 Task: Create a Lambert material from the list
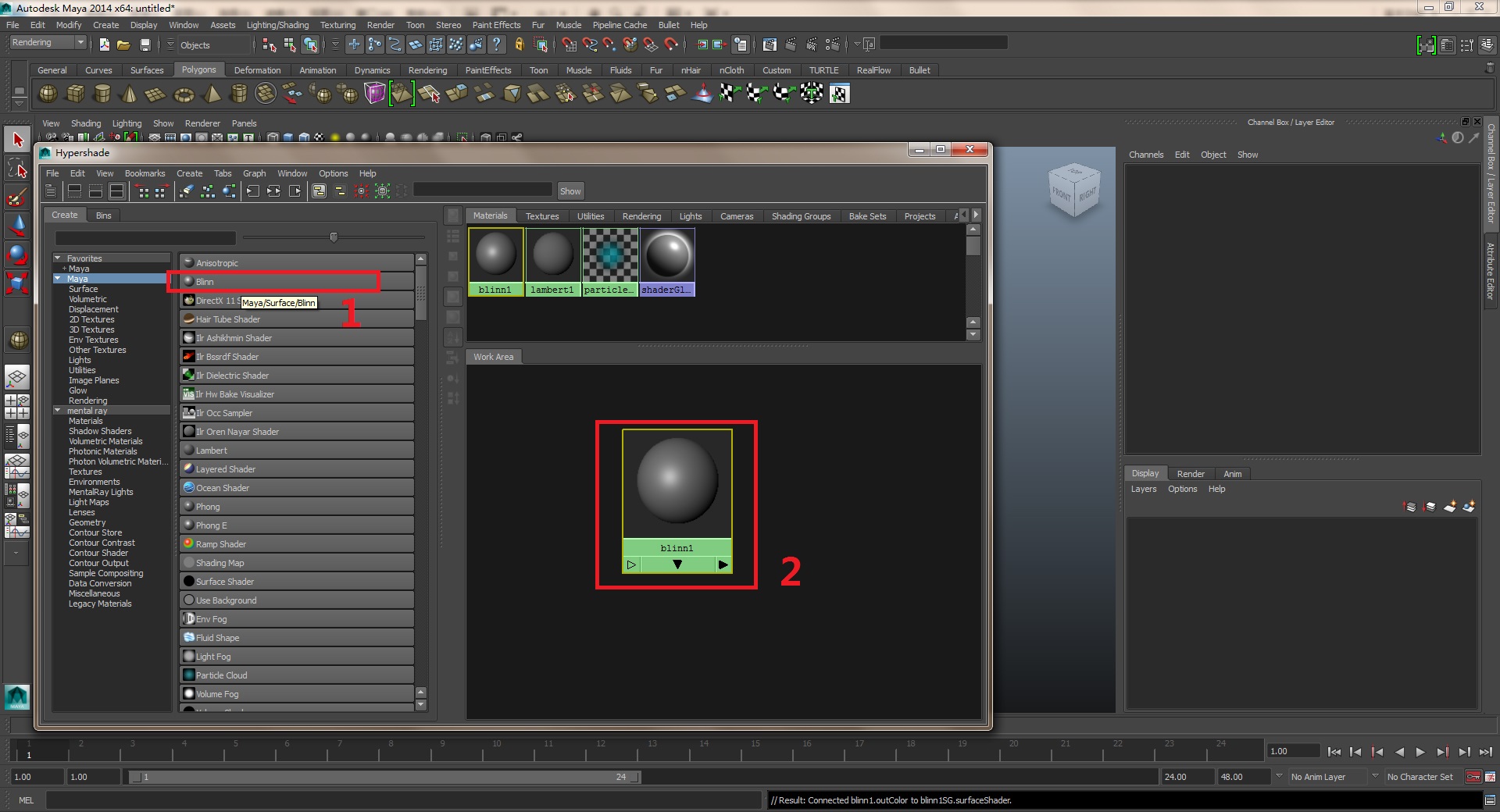pyautogui.click(x=297, y=451)
